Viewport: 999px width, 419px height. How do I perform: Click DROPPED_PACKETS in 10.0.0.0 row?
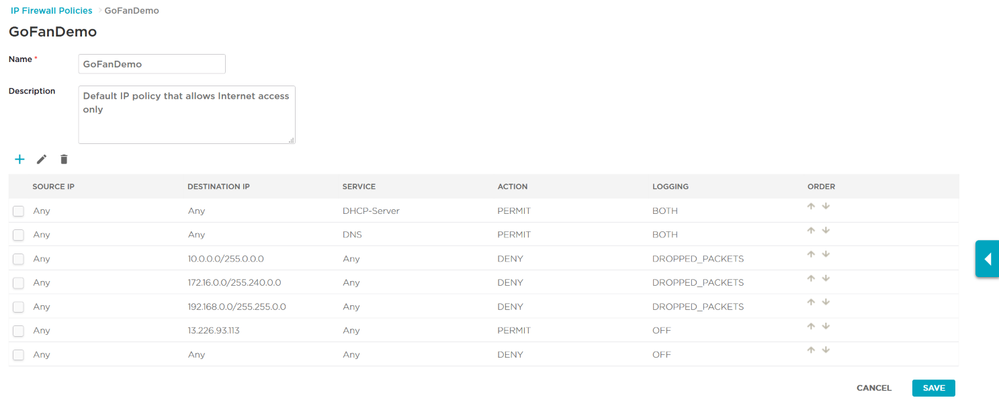[698, 259]
